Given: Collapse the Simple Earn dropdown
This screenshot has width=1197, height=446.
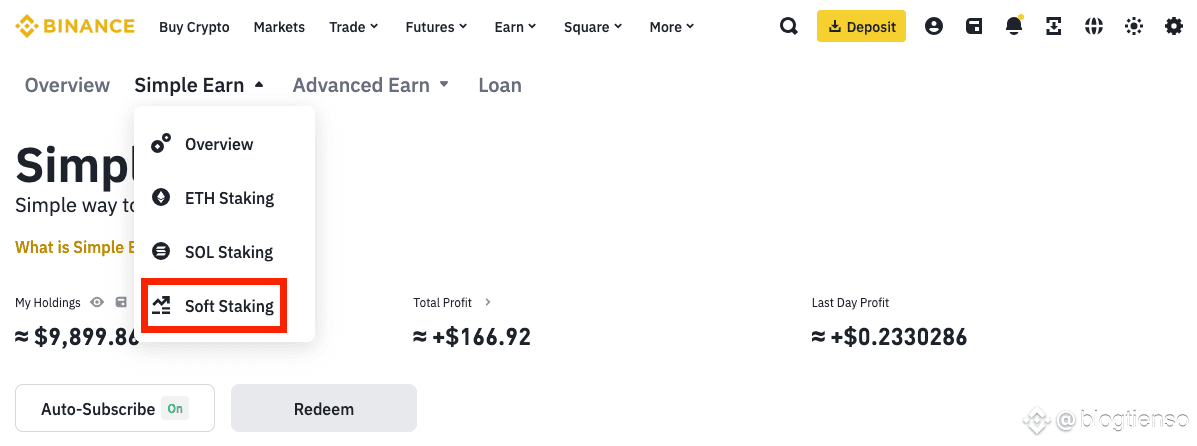Looking at the screenshot, I should point(199,85).
